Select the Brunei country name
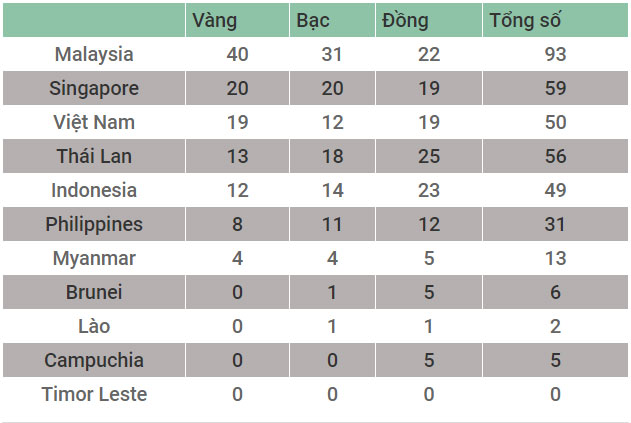 (94, 292)
